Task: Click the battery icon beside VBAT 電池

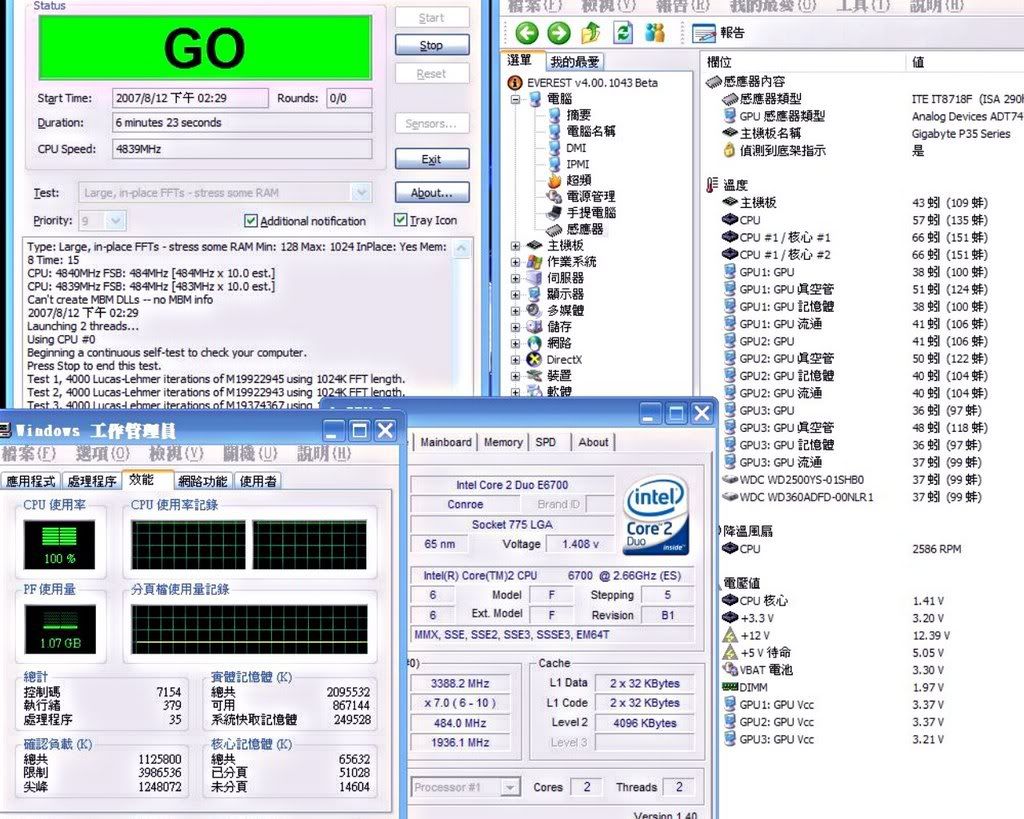Action: (729, 669)
